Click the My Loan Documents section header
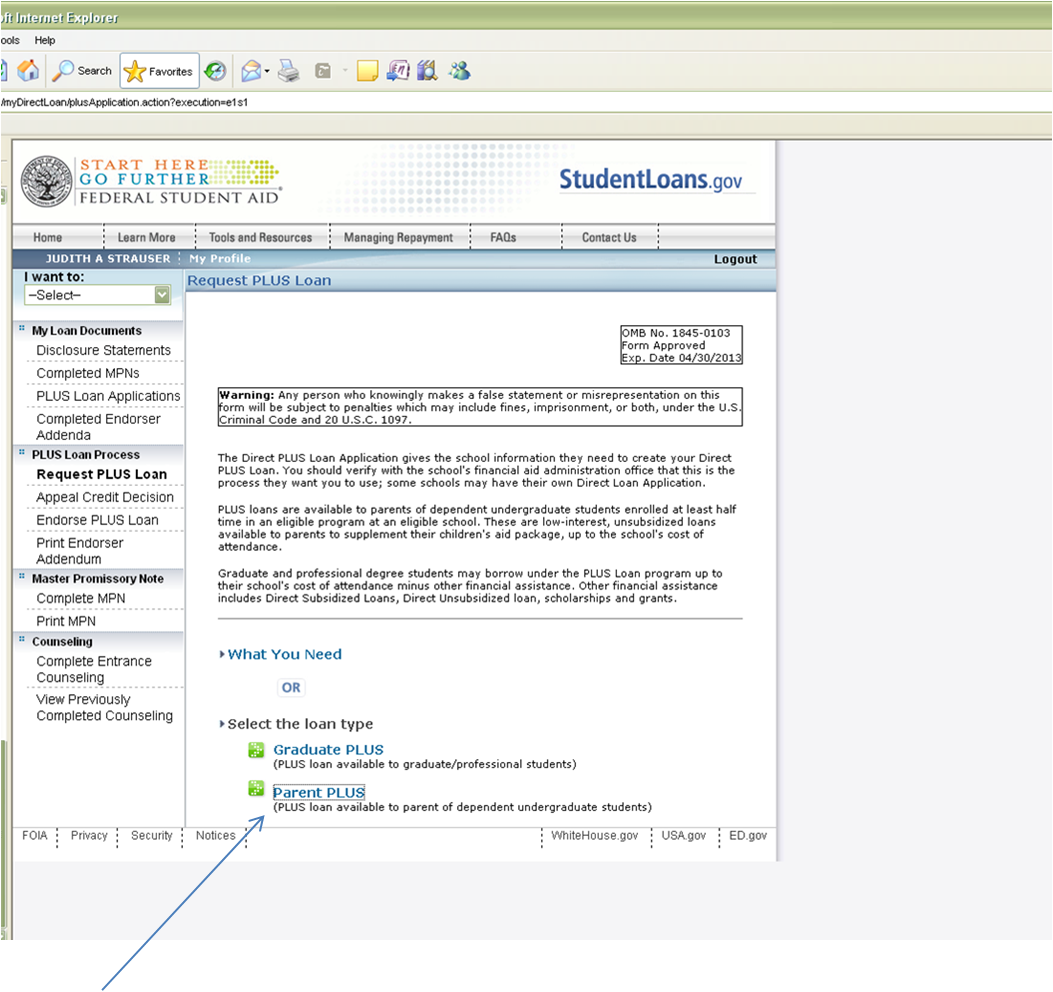Image resolution: width=1053 pixels, height=992 pixels. pyautogui.click(x=87, y=331)
